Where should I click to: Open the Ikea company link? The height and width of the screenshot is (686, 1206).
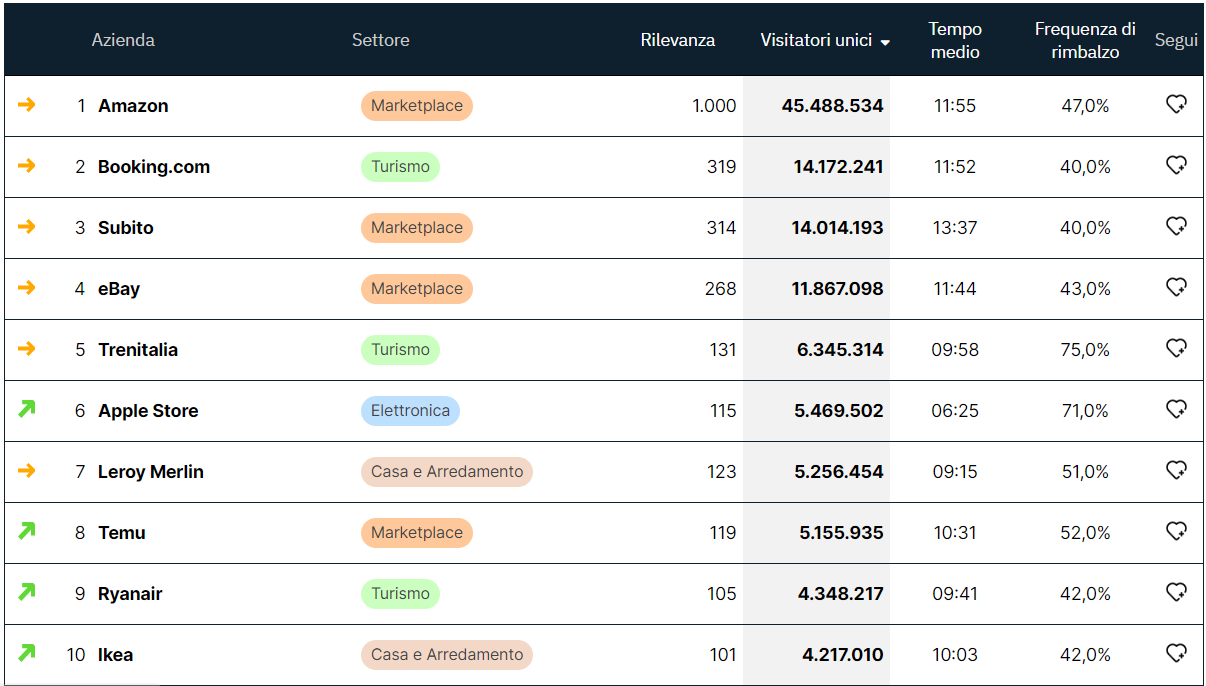(x=115, y=655)
